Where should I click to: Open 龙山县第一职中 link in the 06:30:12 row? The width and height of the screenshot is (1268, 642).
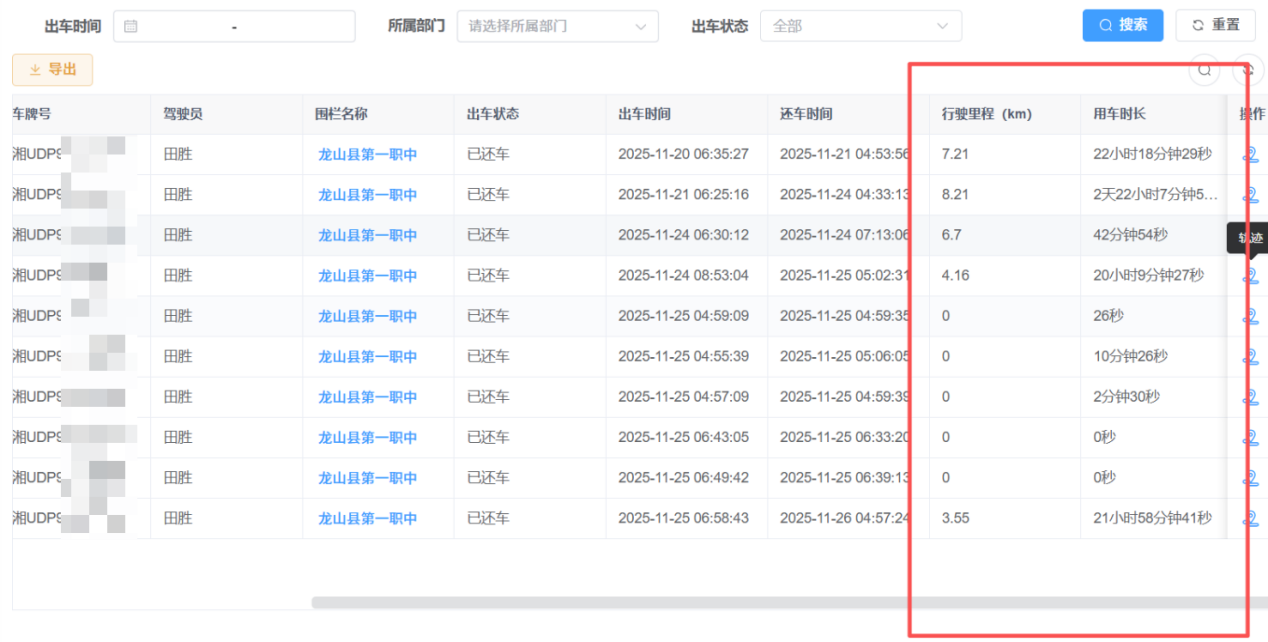(367, 235)
